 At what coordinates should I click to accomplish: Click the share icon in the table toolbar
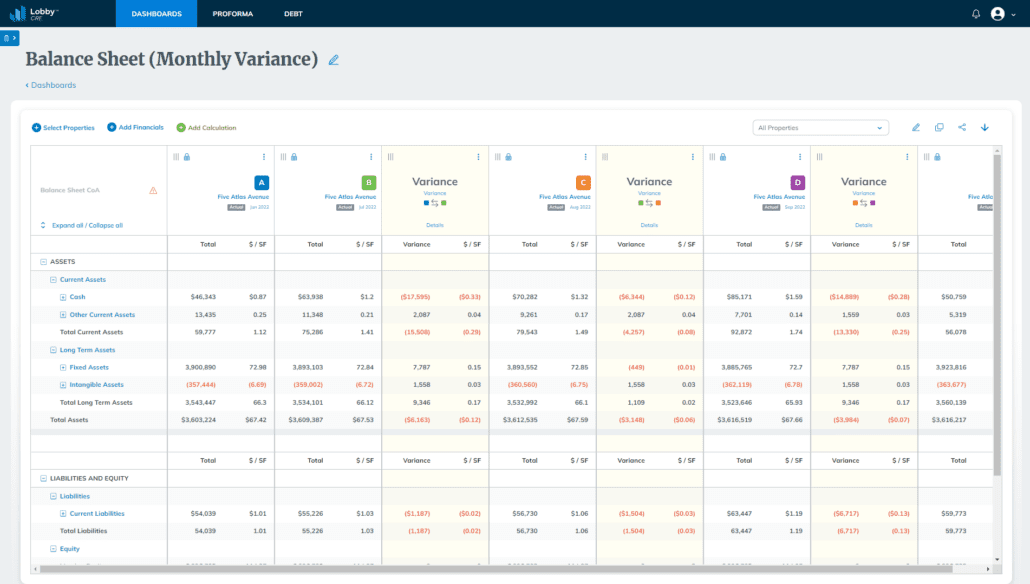[x=962, y=128]
